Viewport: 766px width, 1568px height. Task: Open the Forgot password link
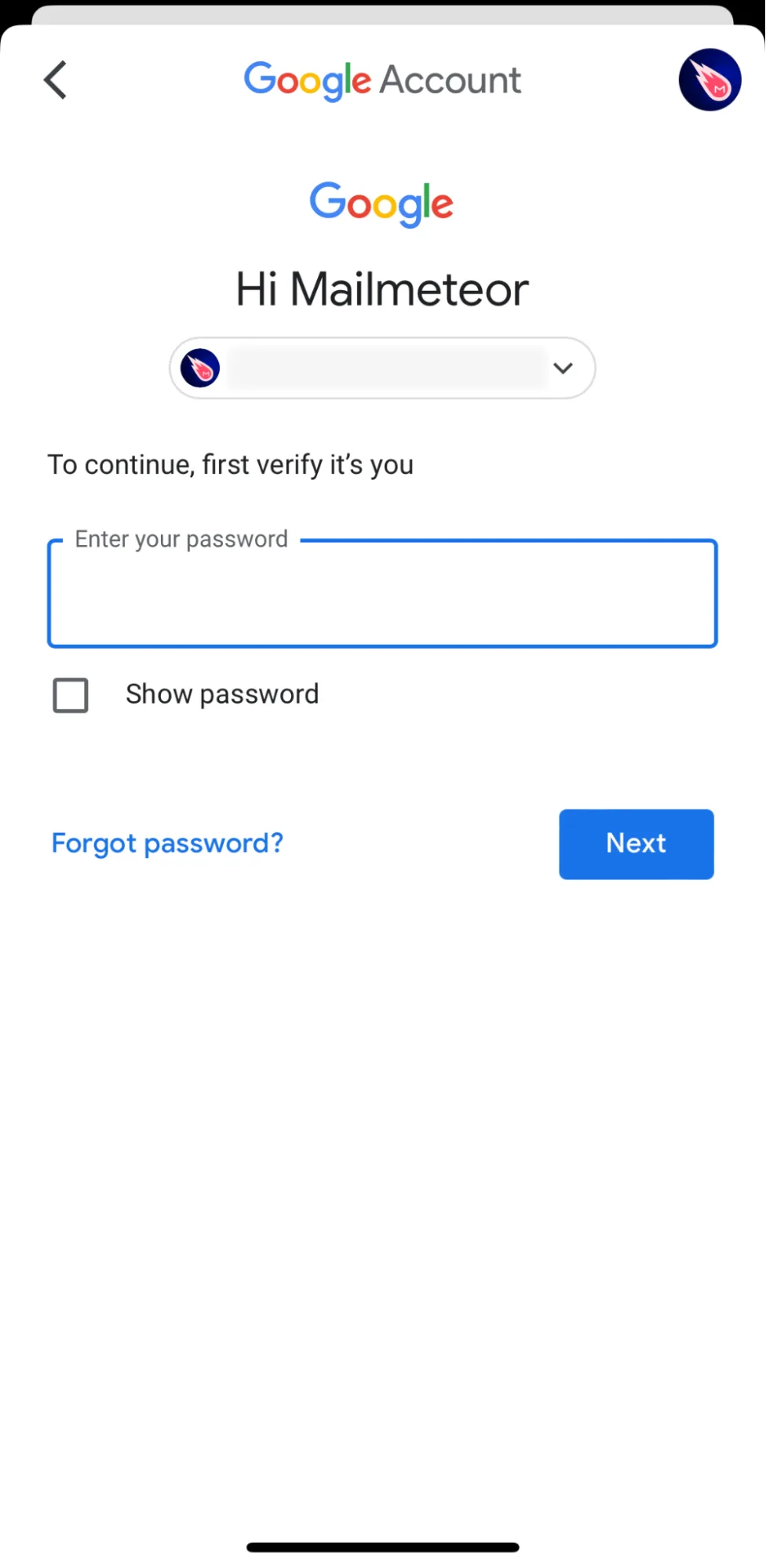click(166, 842)
